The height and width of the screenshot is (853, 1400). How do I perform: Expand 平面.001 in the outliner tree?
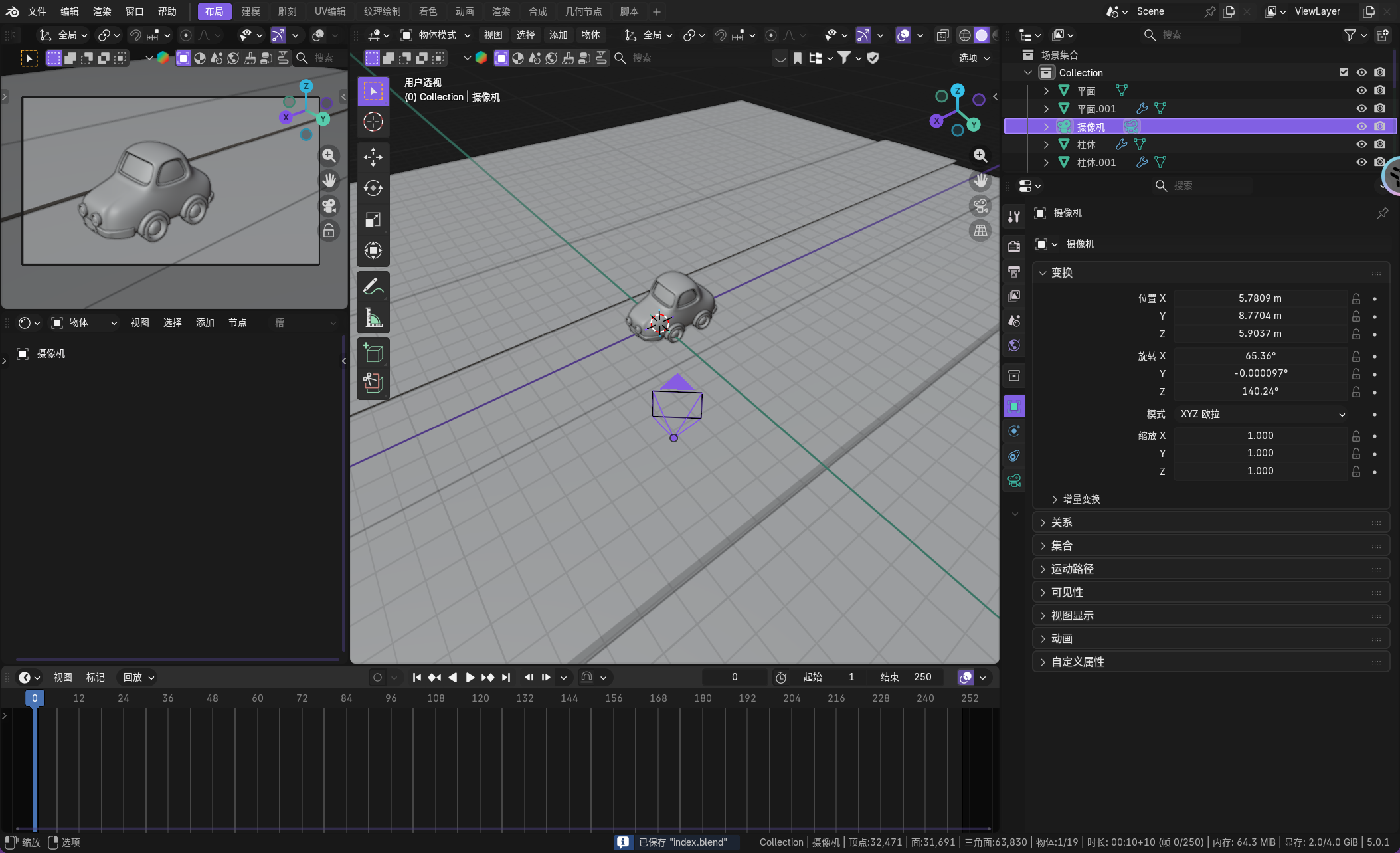pos(1046,108)
